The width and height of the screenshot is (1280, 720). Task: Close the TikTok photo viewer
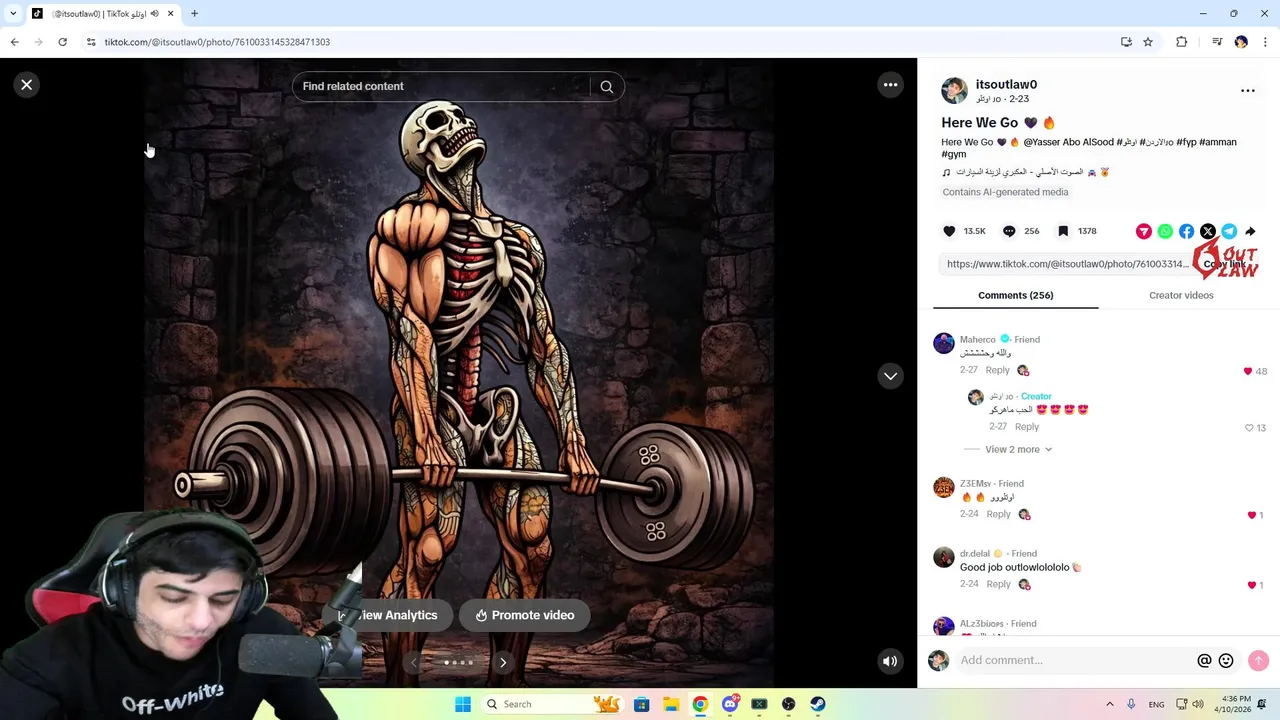[27, 85]
